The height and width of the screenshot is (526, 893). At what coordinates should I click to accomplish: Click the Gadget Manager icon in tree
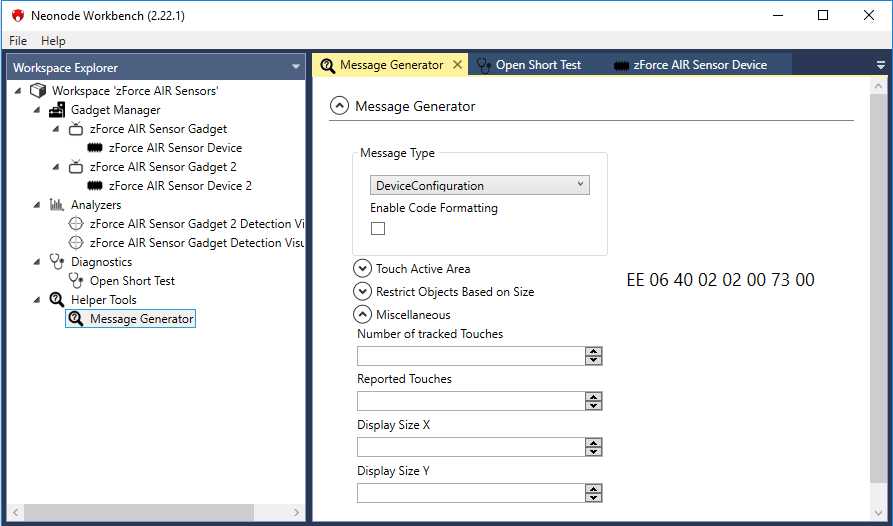click(57, 110)
